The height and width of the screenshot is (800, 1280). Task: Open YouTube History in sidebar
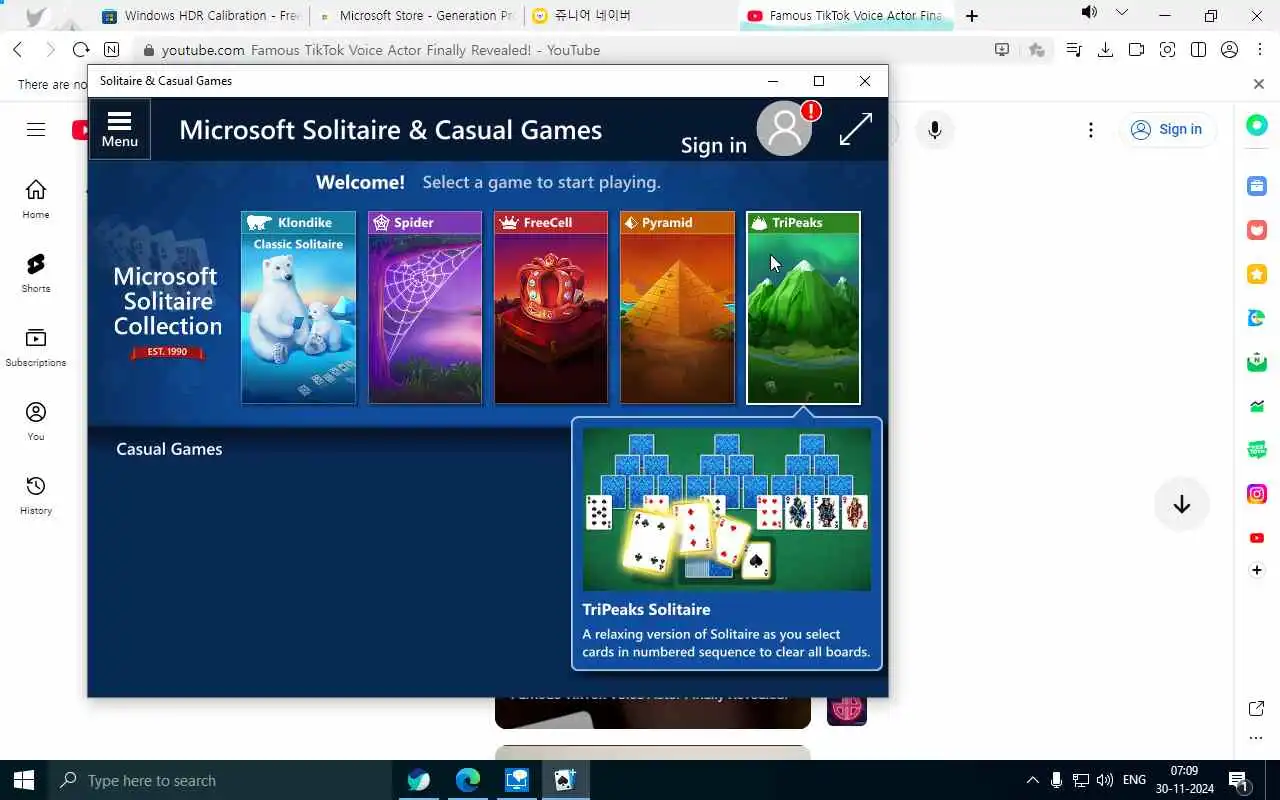click(x=36, y=495)
